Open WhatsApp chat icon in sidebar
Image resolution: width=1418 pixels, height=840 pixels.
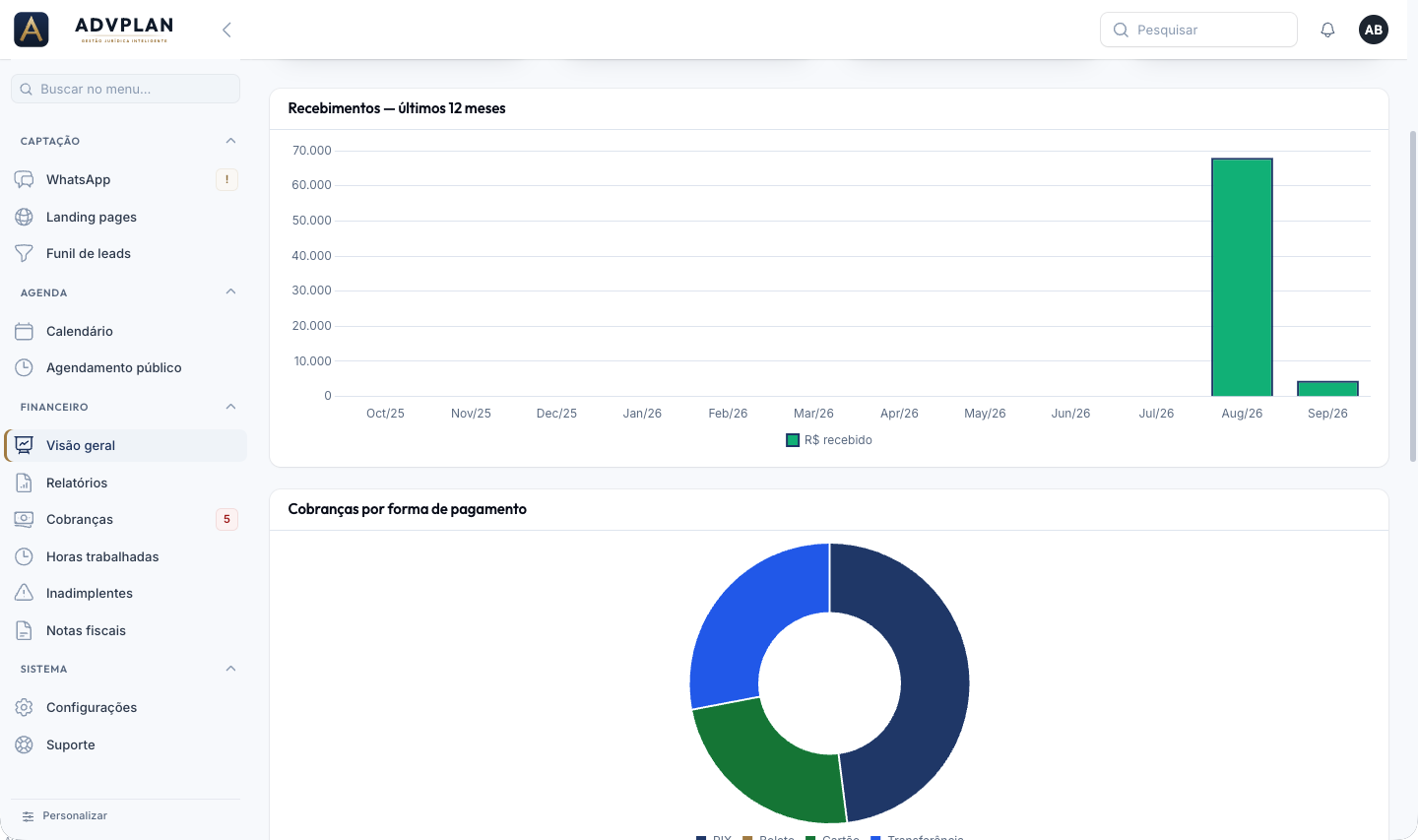click(x=25, y=179)
